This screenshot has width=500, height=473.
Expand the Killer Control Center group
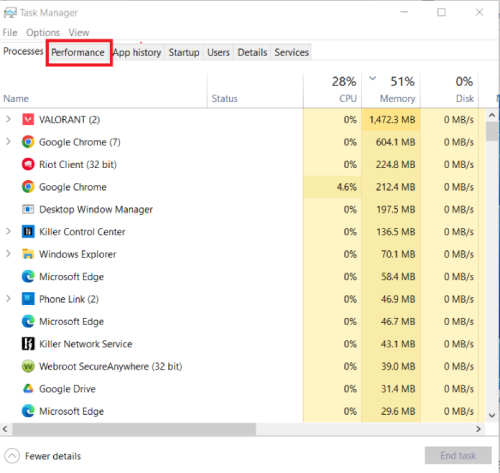(8, 231)
